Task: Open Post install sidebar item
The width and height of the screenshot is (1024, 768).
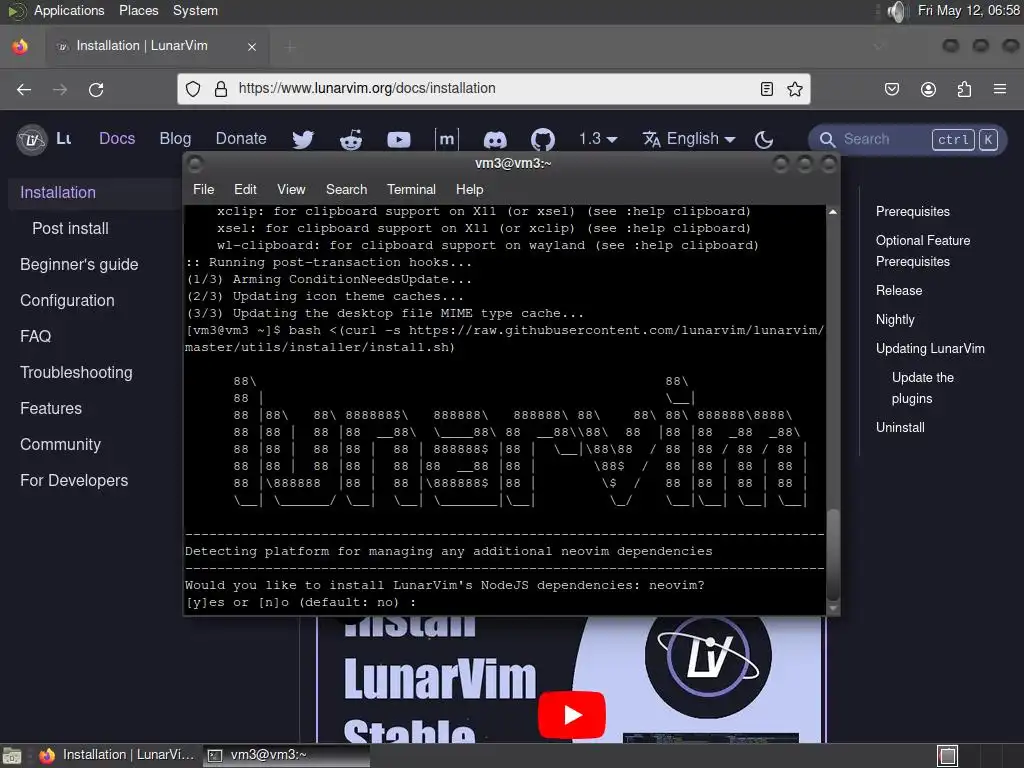Action: coord(71,229)
